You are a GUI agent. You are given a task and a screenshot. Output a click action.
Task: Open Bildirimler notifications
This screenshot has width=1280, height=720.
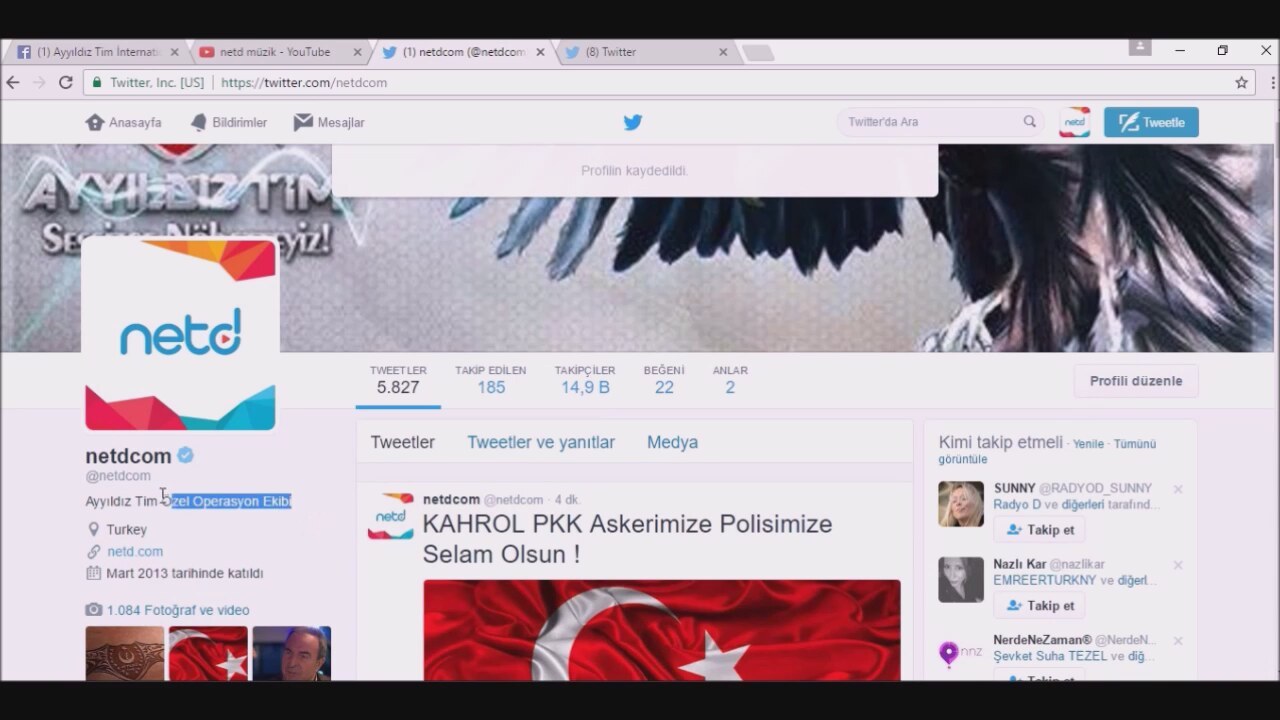point(229,122)
